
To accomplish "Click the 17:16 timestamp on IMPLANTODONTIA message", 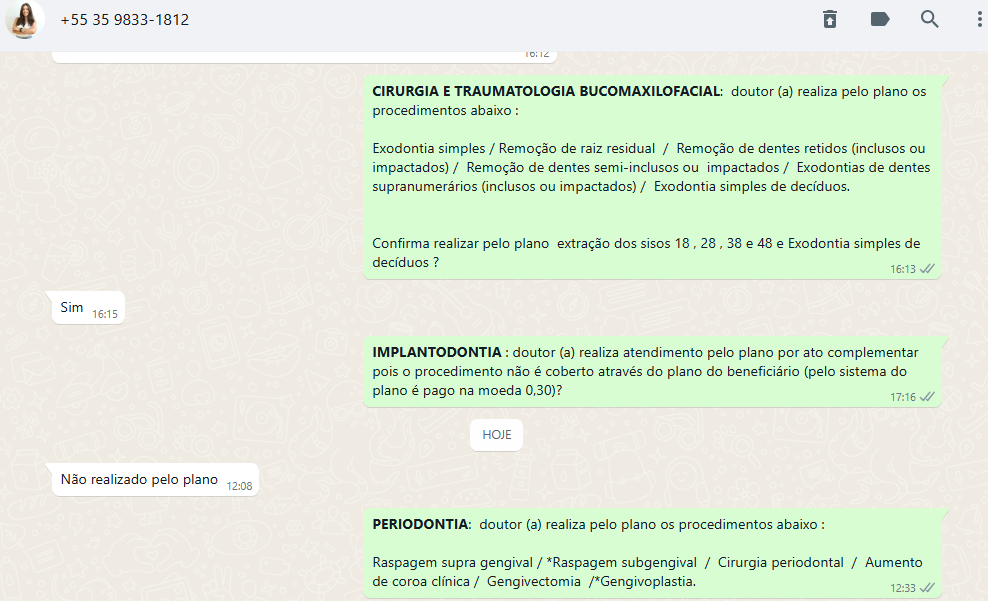I will click(902, 397).
